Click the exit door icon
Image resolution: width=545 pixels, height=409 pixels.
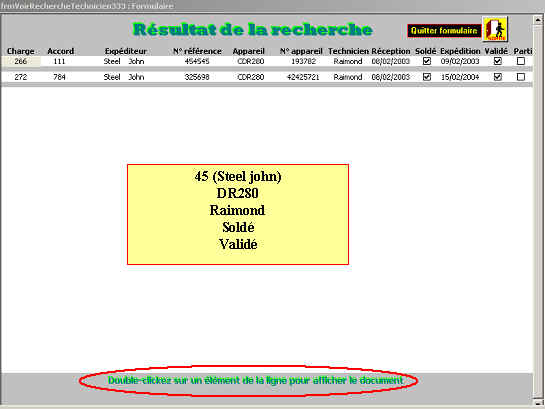(495, 29)
